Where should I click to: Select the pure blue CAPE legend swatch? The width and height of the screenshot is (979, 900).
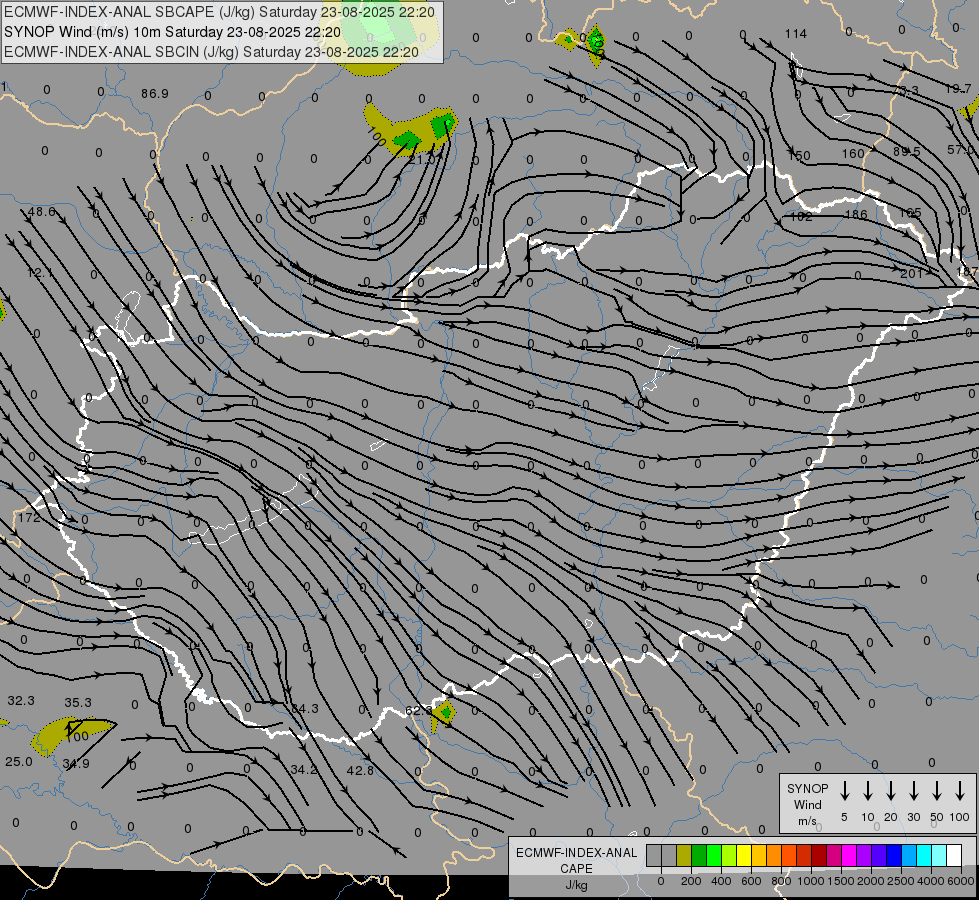(x=894, y=856)
